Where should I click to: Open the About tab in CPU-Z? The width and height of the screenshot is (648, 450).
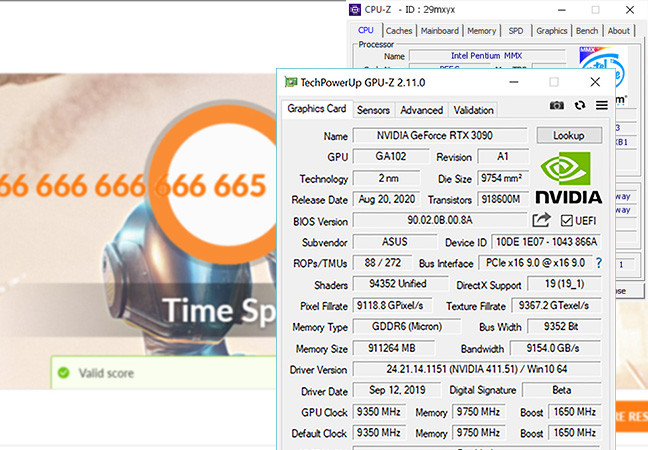click(619, 31)
